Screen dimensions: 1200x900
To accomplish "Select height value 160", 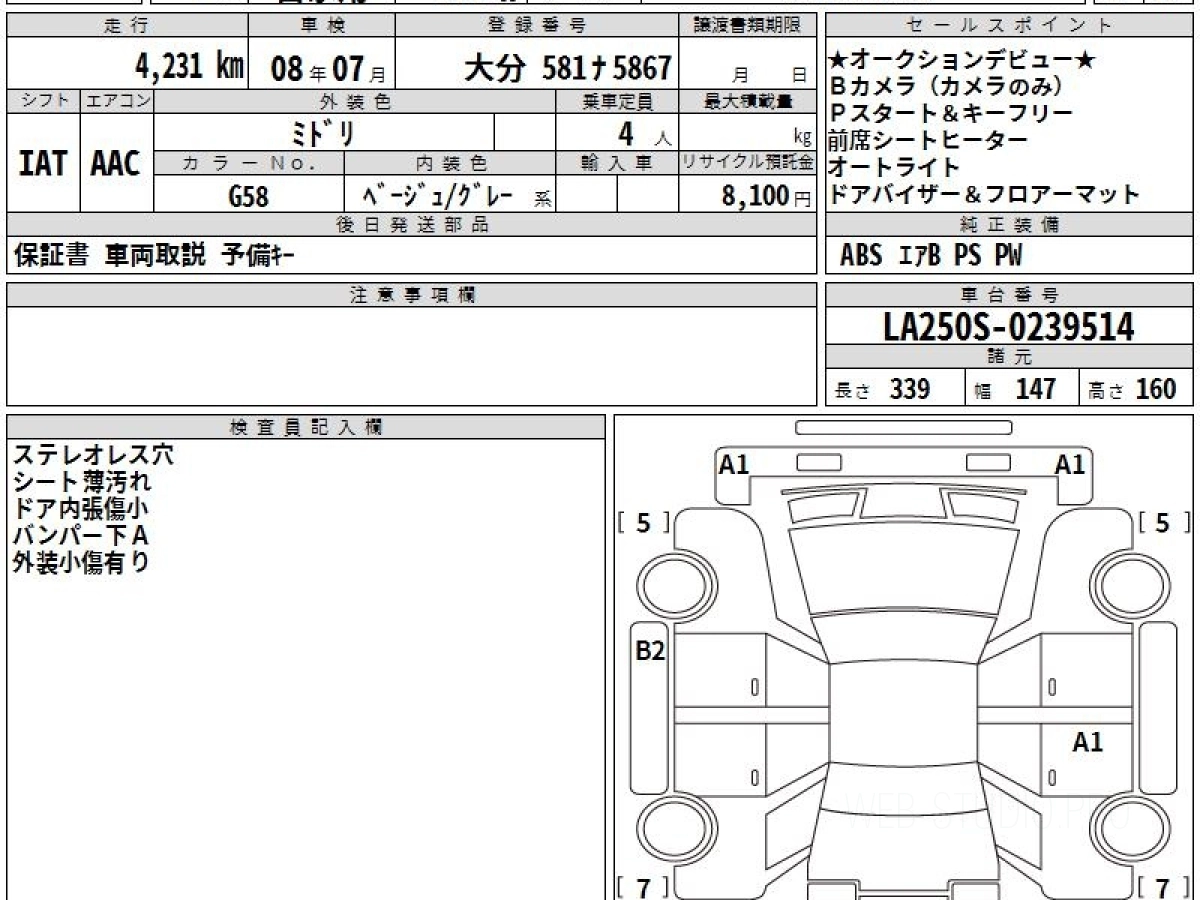I will [x=1155, y=389].
